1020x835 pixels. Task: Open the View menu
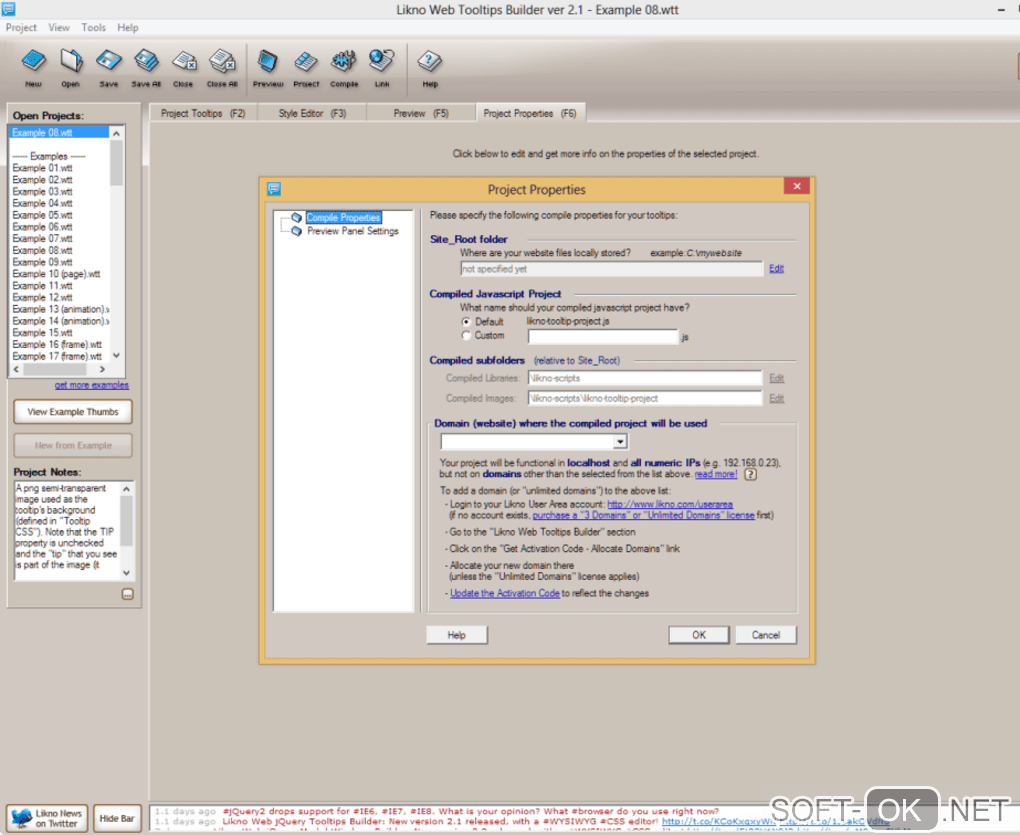pyautogui.click(x=59, y=27)
